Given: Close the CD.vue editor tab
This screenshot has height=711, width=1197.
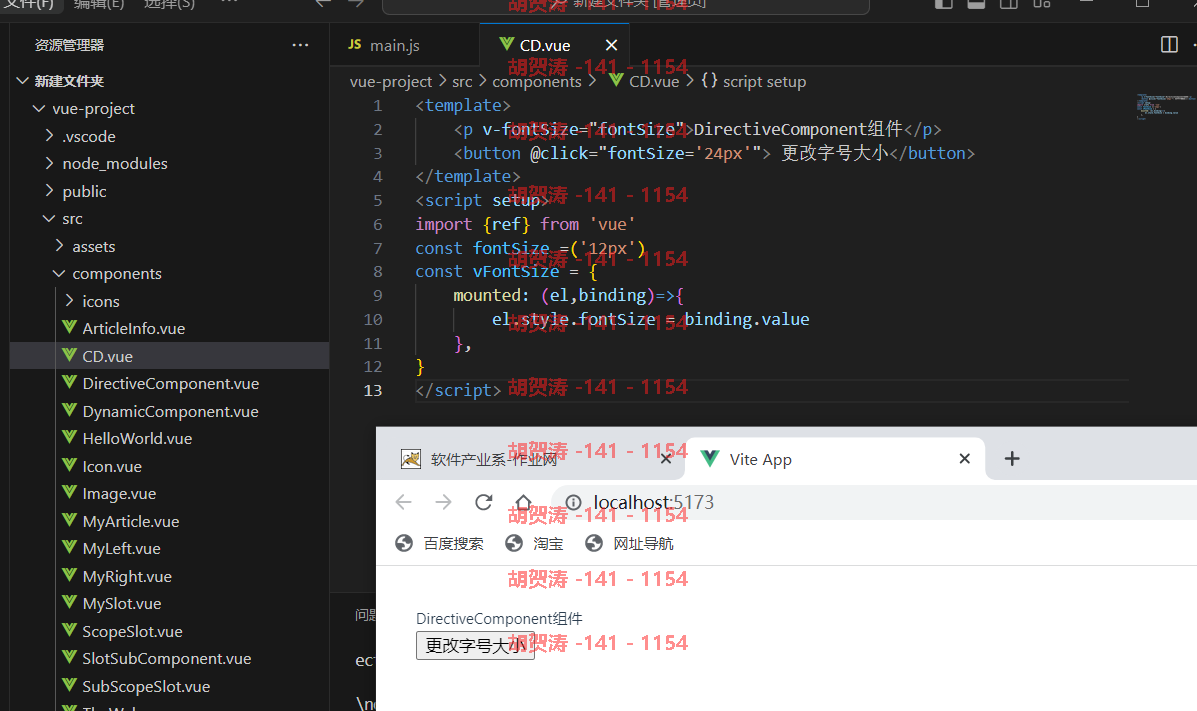Looking at the screenshot, I should pyautogui.click(x=611, y=45).
